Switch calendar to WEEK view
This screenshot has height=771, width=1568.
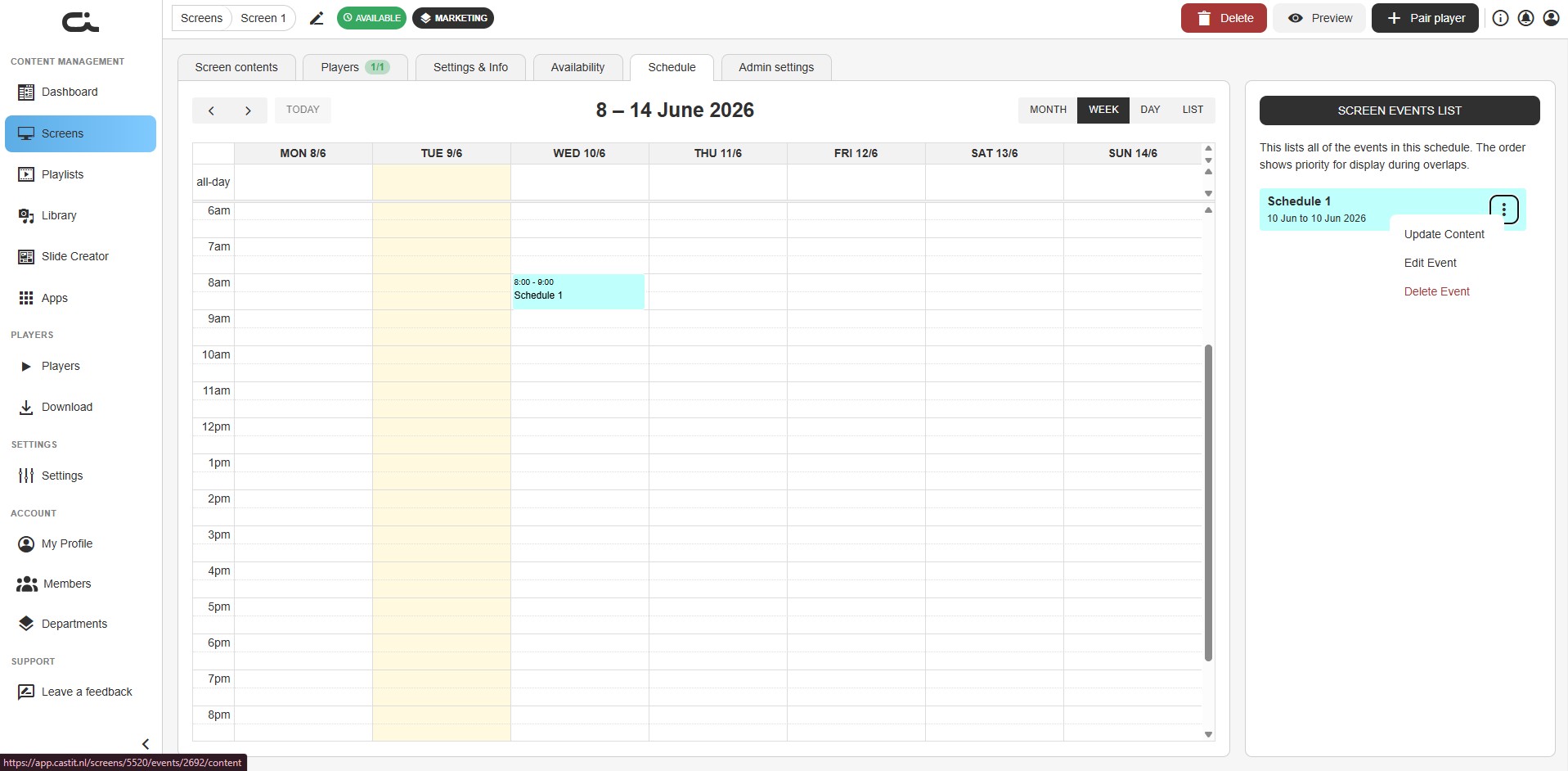pos(1103,110)
